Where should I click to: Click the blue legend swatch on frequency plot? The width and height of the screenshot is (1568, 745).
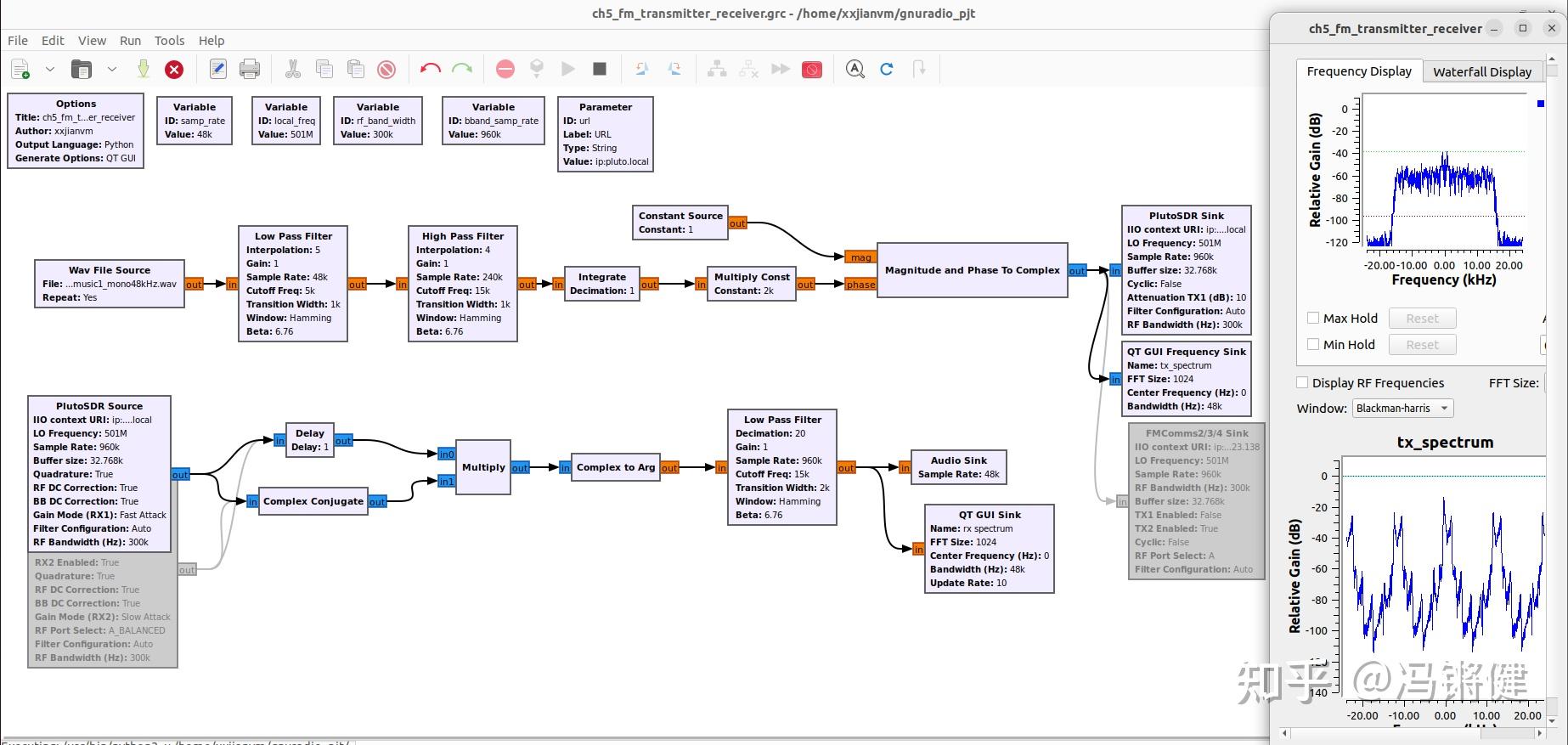coord(1540,104)
